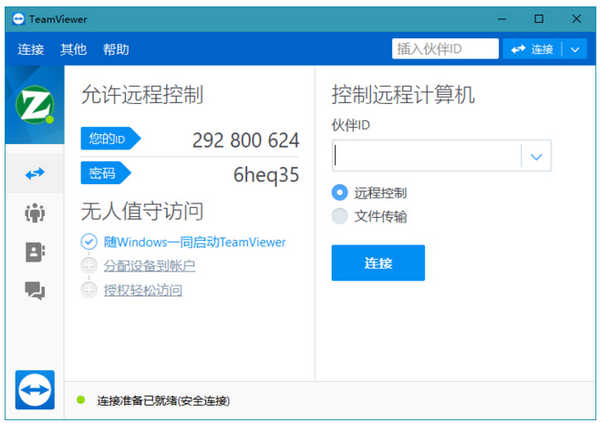This screenshot has height=423, width=600.
Task: Open the 随Windows一同启动TeamViewer link
Action: click(195, 242)
